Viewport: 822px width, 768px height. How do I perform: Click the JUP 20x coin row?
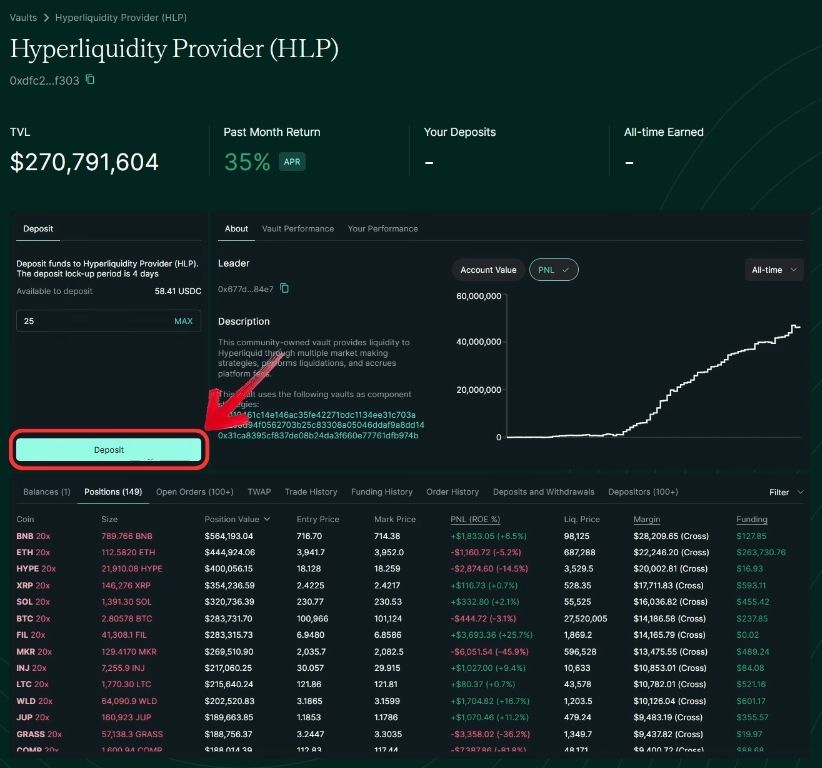[x=33, y=717]
